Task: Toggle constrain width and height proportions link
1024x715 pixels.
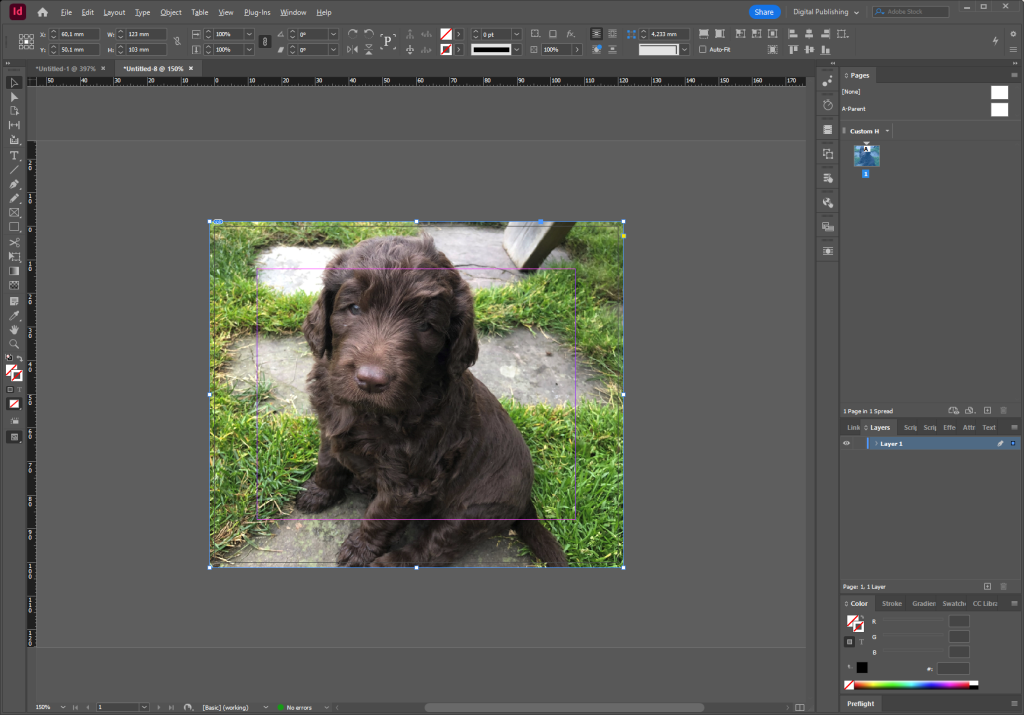Action: [176, 41]
